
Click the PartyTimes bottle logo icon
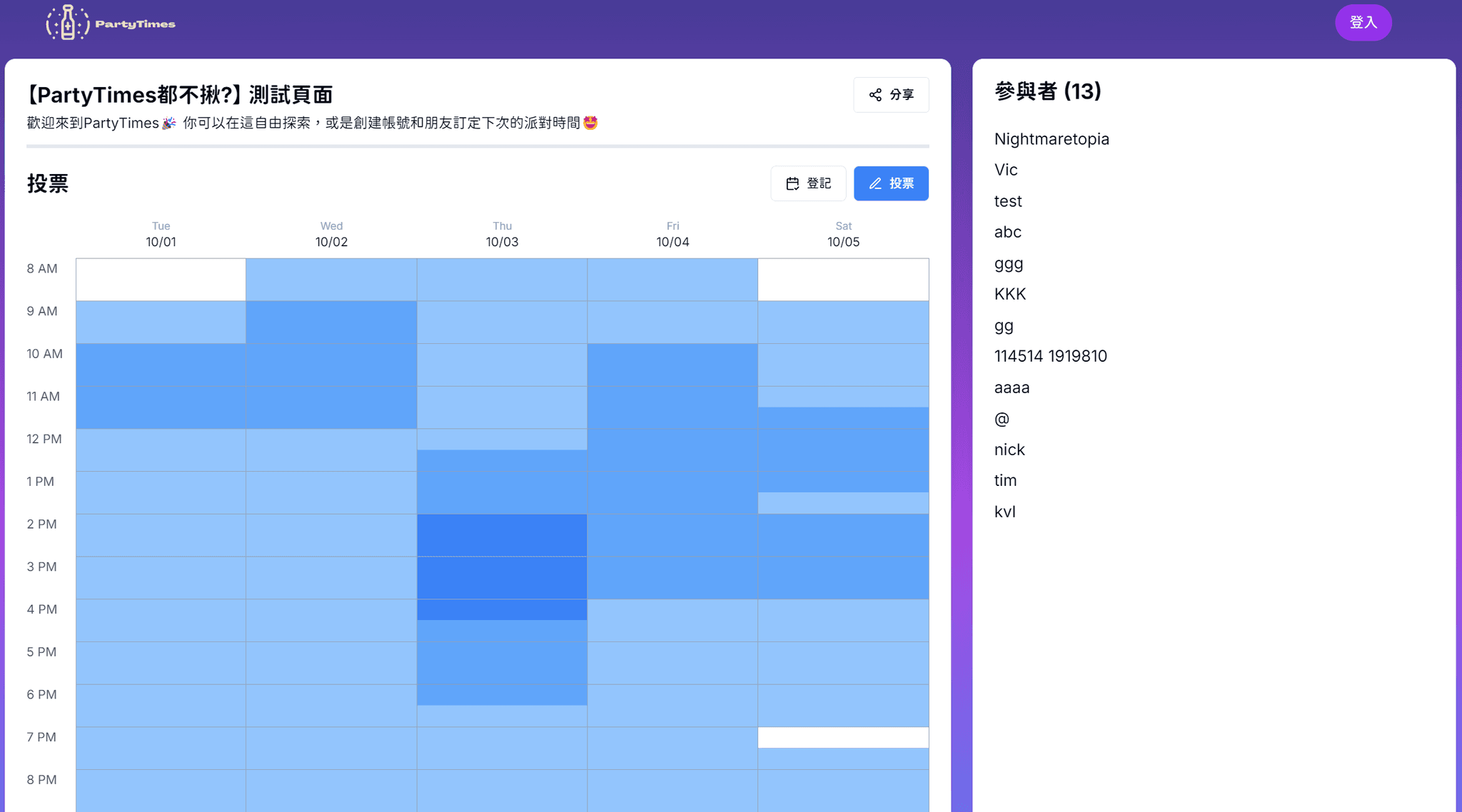tap(68, 22)
